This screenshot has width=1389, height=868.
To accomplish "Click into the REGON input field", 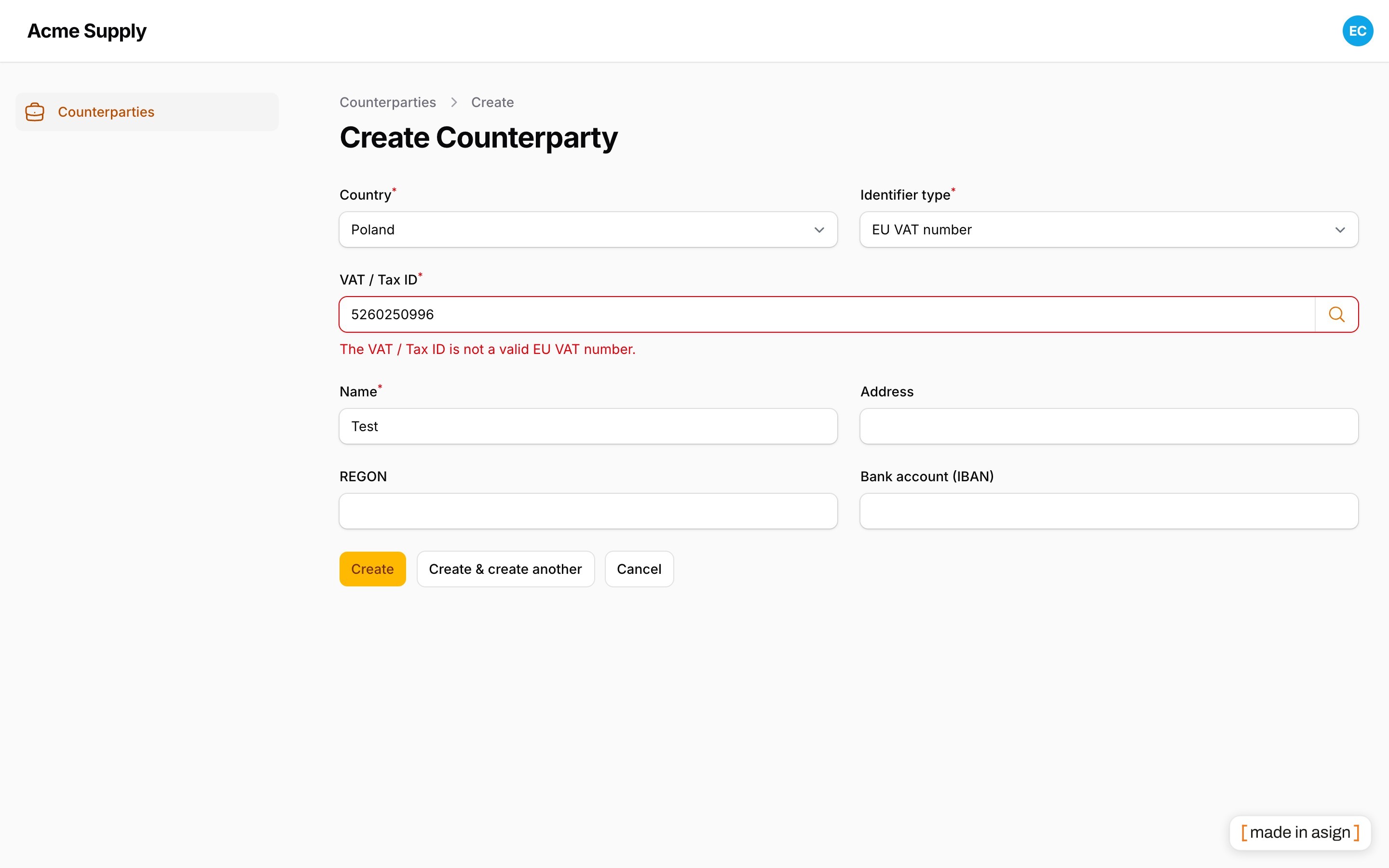I will coord(588,511).
